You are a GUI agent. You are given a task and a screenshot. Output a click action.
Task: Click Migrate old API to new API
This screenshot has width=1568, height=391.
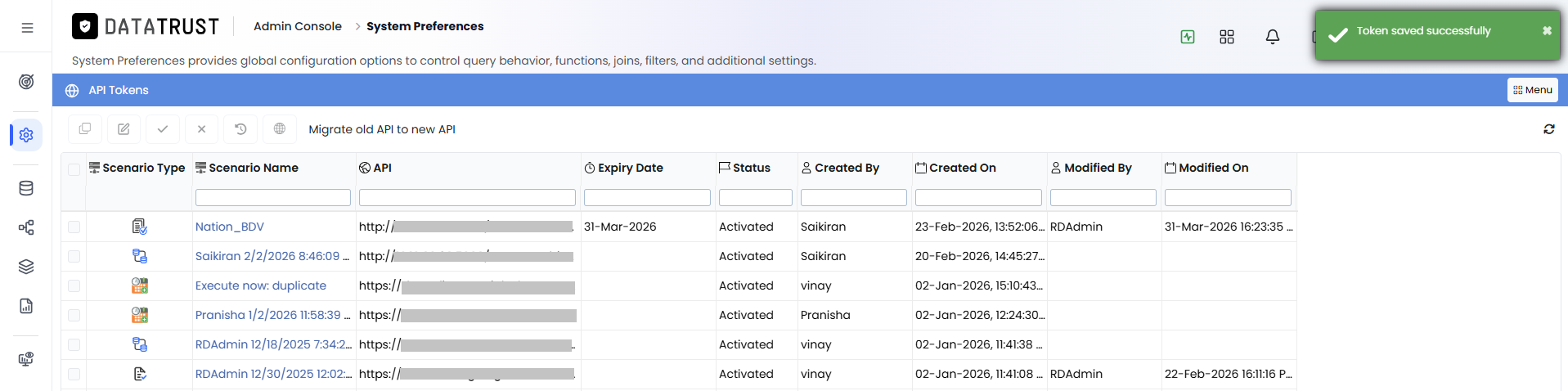[382, 129]
